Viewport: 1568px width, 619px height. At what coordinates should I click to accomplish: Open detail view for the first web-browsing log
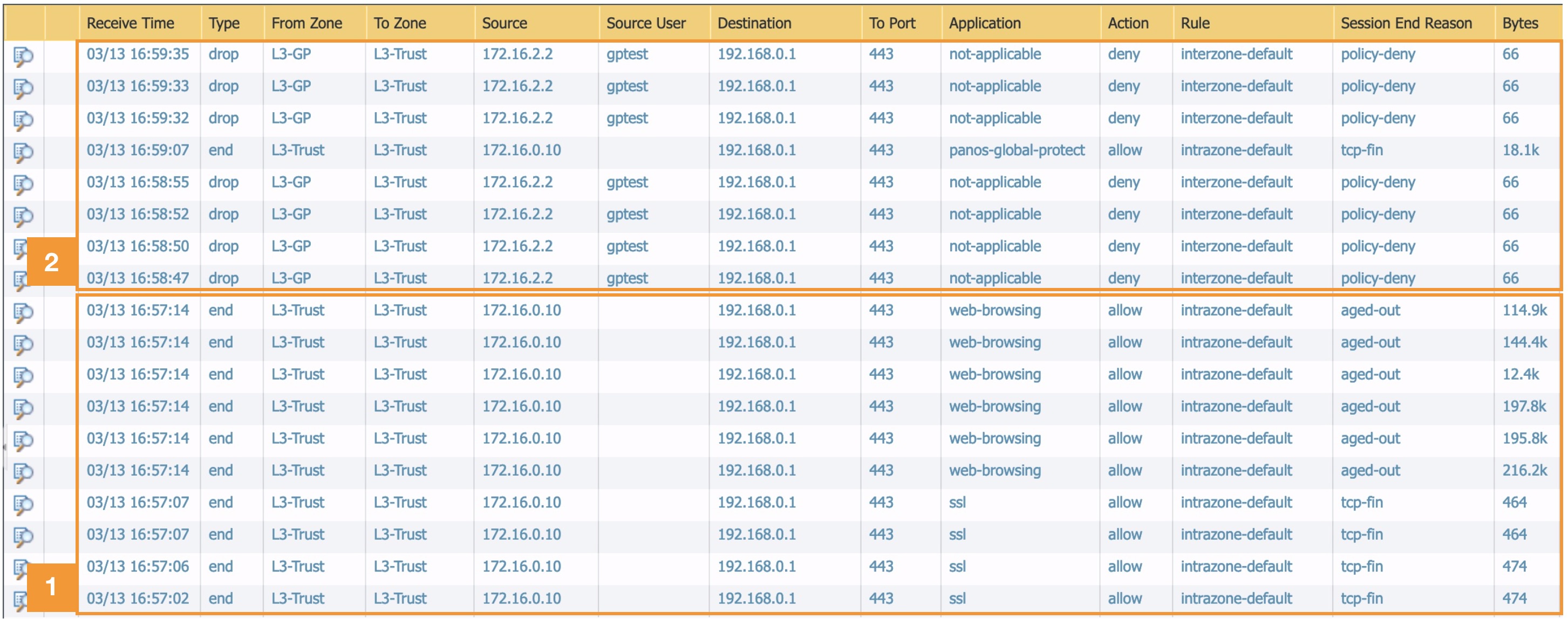pos(24,310)
